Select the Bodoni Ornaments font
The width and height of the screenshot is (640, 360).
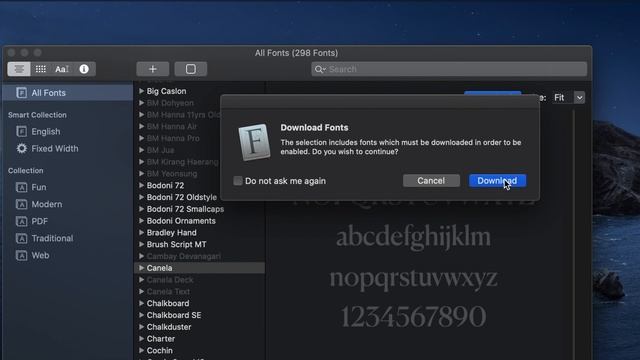[x=181, y=221]
